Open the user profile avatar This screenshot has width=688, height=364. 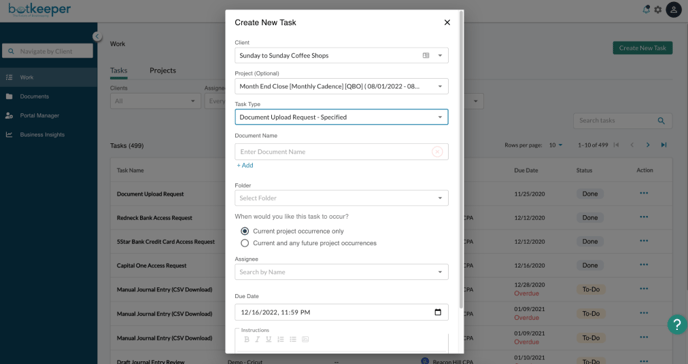(x=674, y=9)
